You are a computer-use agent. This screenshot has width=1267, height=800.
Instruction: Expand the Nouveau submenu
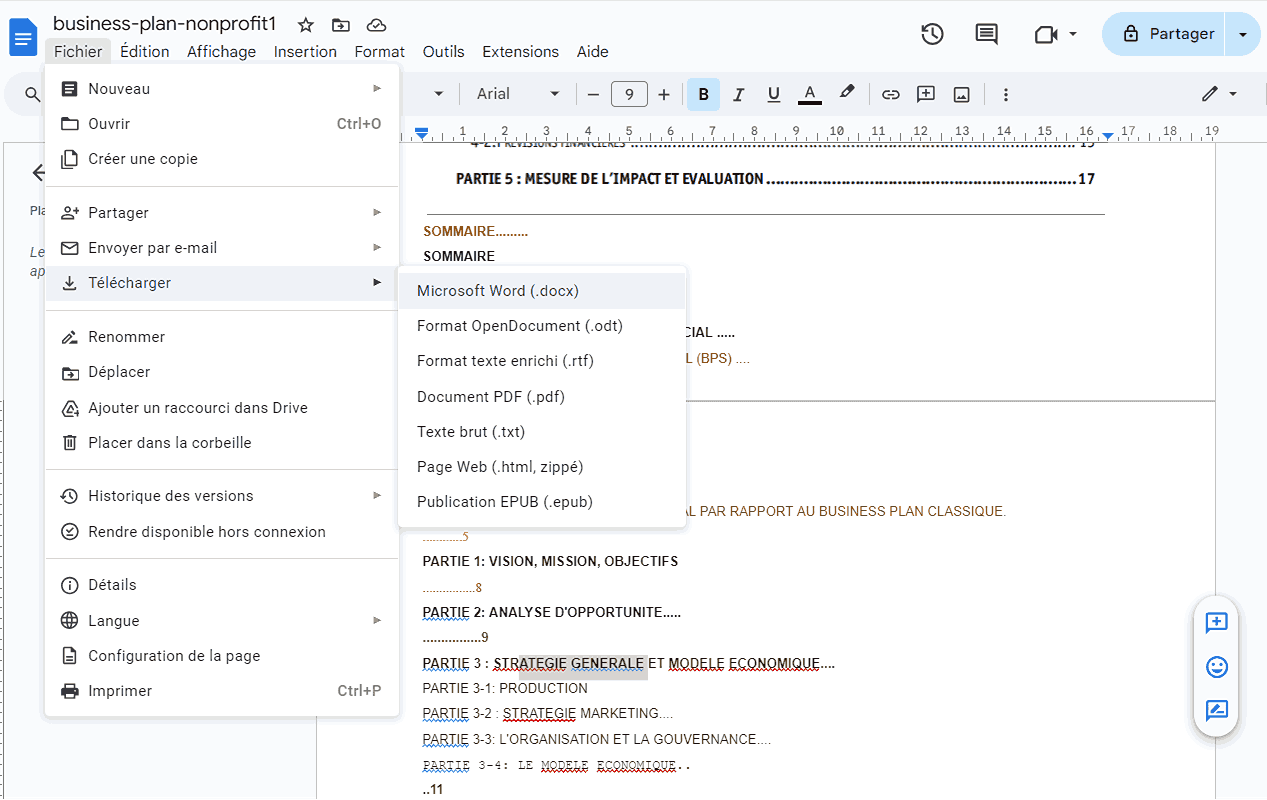tap(222, 89)
